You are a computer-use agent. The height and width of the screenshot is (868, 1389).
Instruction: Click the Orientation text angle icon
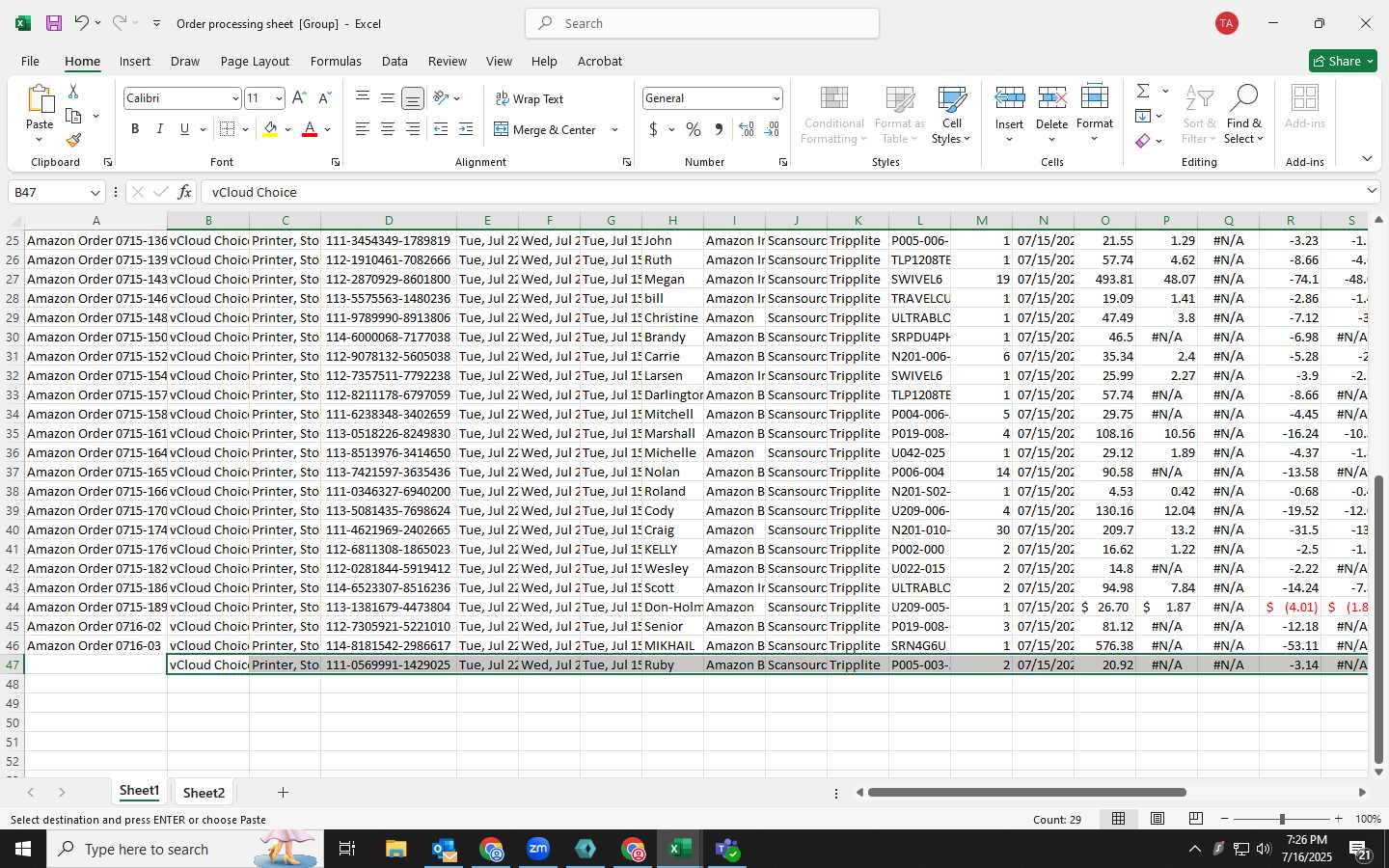(441, 97)
